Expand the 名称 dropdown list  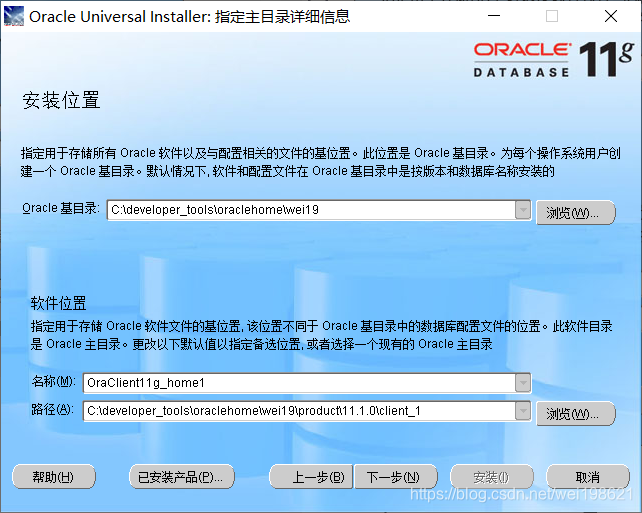point(523,383)
